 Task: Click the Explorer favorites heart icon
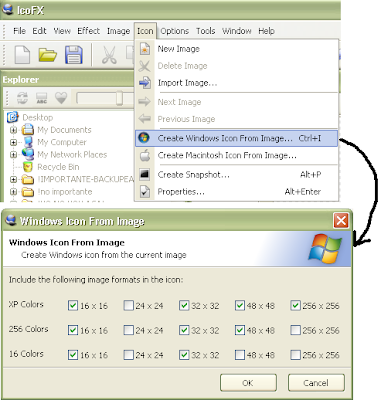pos(61,98)
